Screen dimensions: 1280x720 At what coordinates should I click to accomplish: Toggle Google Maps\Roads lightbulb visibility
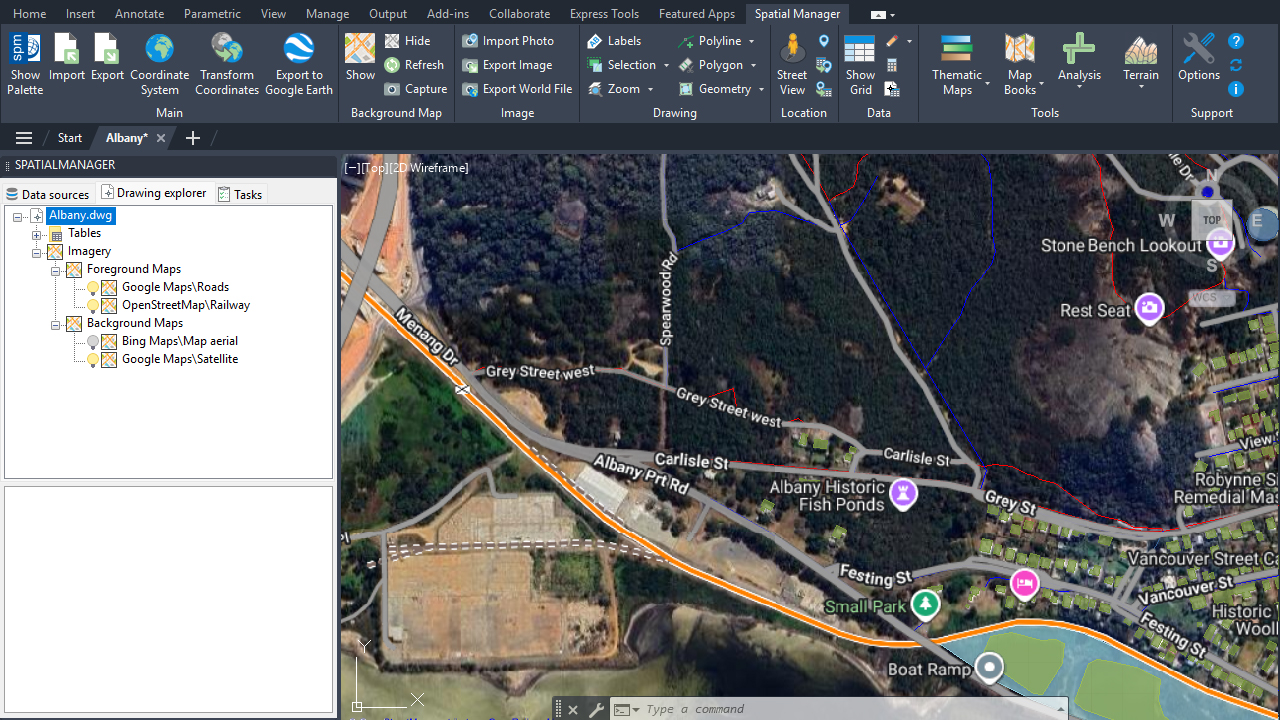[93, 288]
